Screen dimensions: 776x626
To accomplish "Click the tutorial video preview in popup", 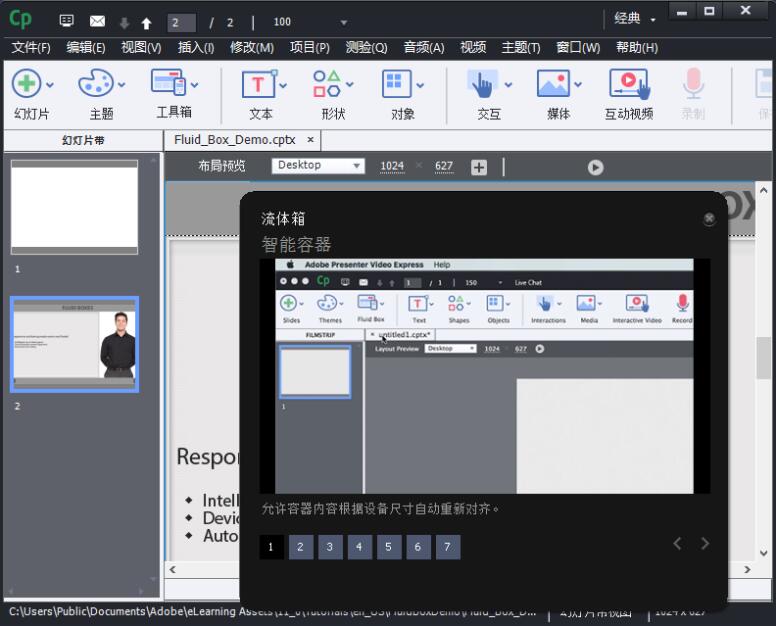I will tap(485, 376).
